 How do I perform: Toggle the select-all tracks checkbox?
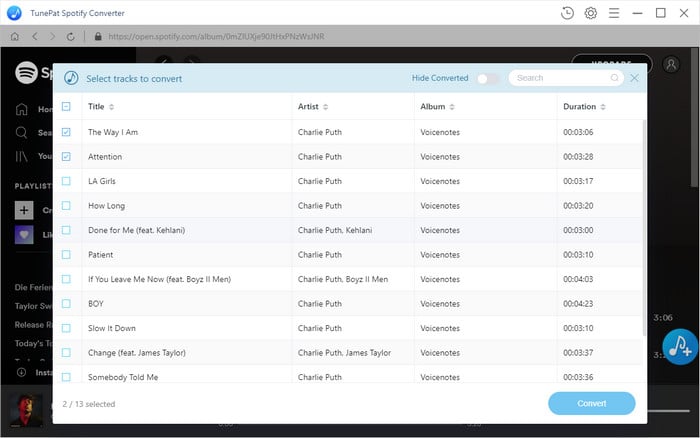[x=66, y=106]
